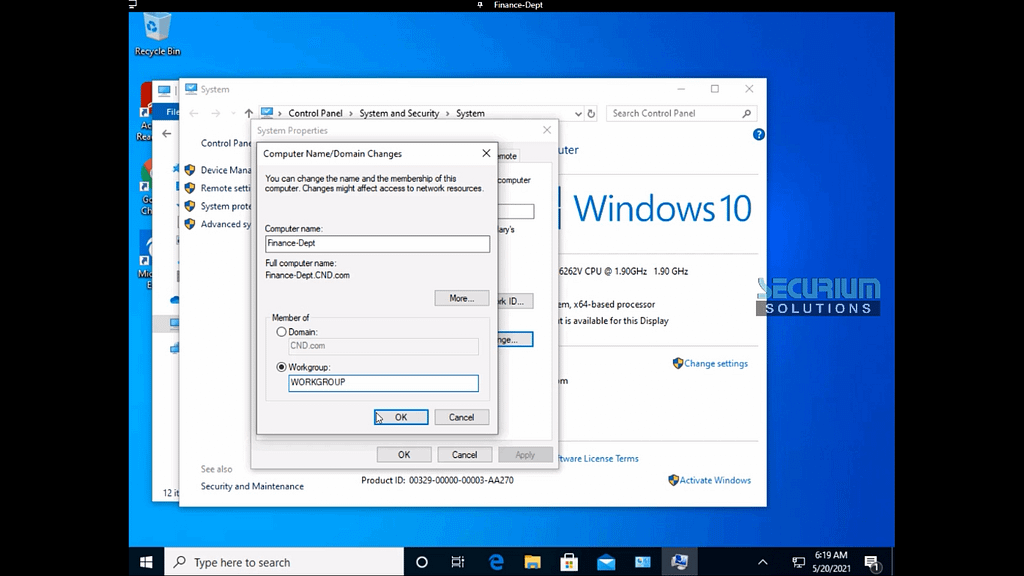This screenshot has height=576, width=1024.
Task: Click into the Computer name field
Action: 377,244
